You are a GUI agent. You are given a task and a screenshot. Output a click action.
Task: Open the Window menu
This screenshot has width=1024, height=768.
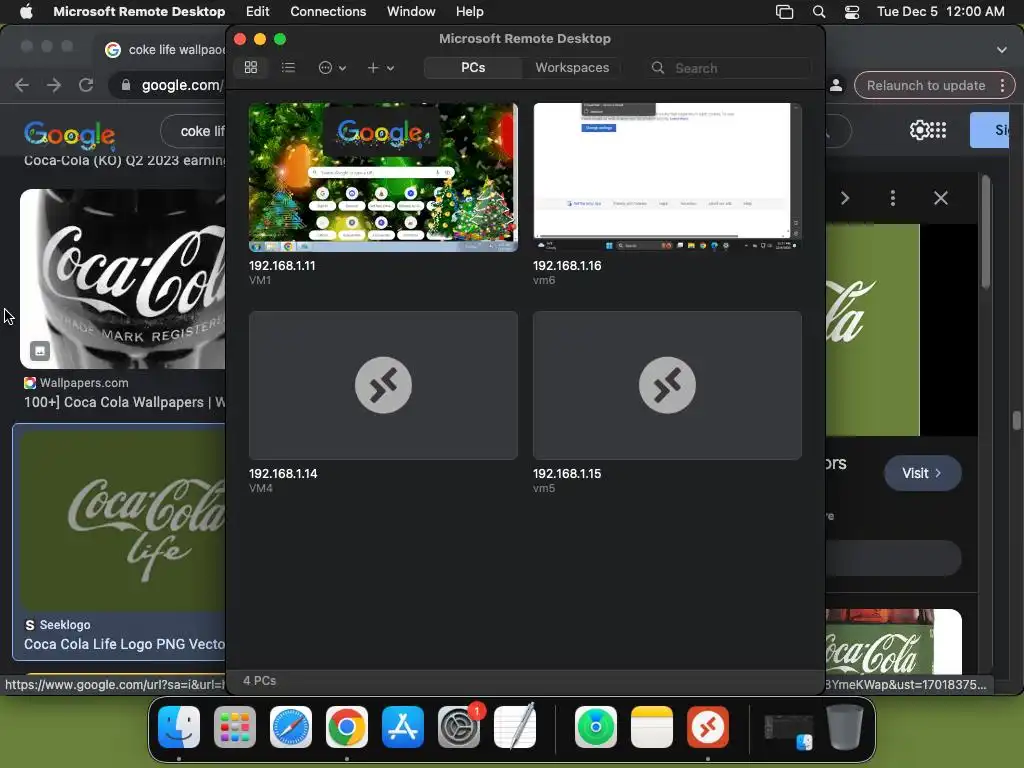click(x=411, y=12)
